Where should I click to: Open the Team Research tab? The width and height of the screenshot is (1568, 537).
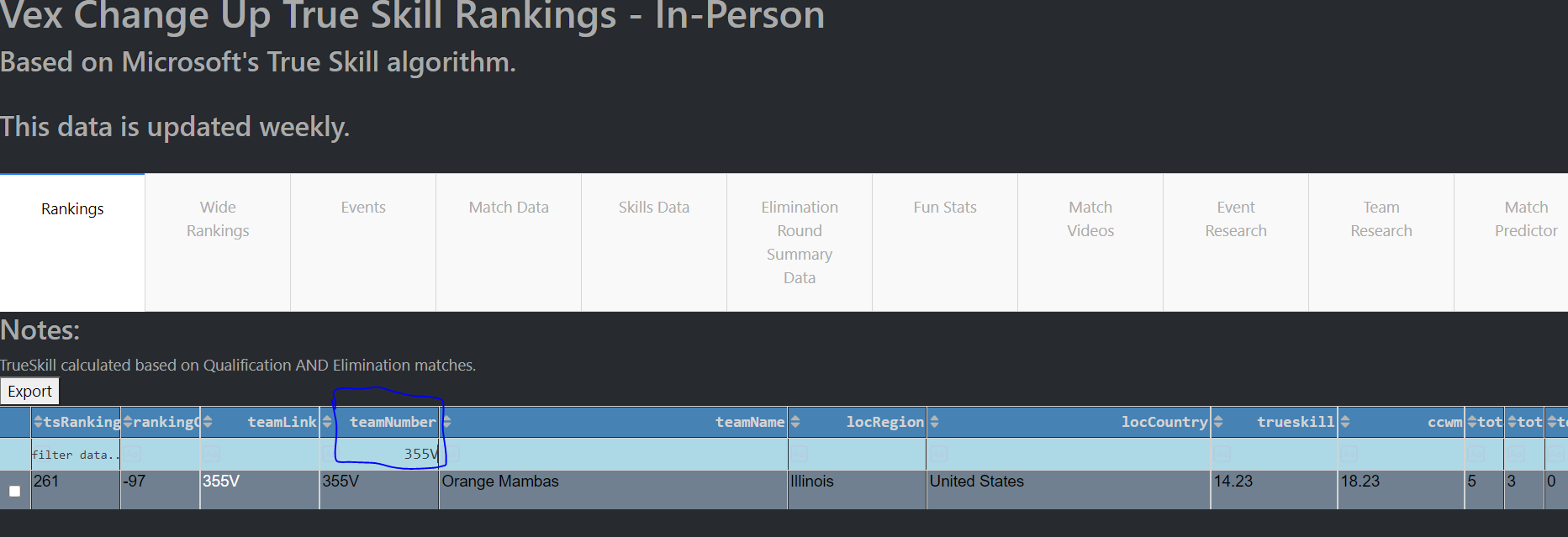(1381, 218)
